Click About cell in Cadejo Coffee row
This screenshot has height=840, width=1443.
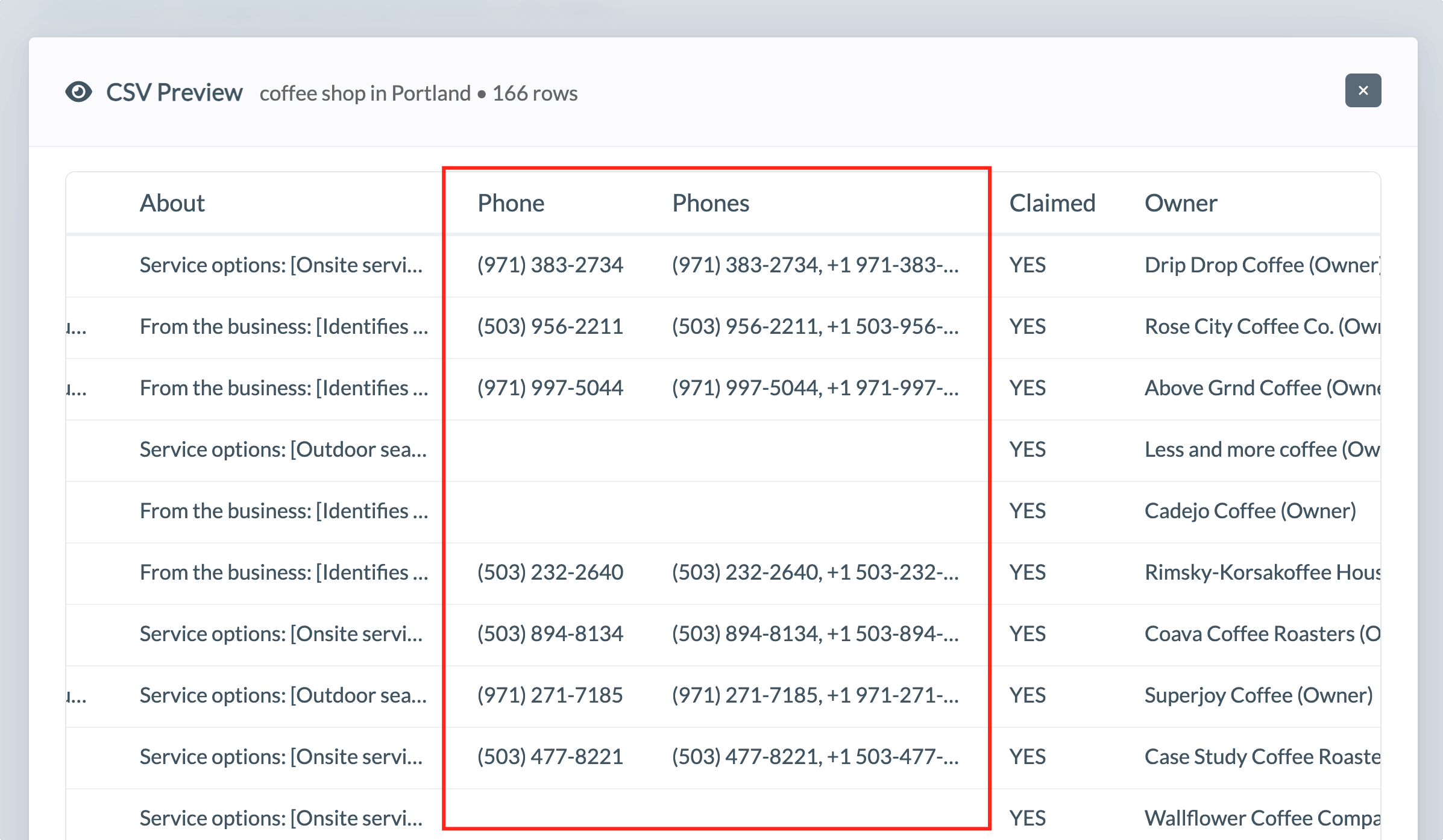tap(284, 511)
